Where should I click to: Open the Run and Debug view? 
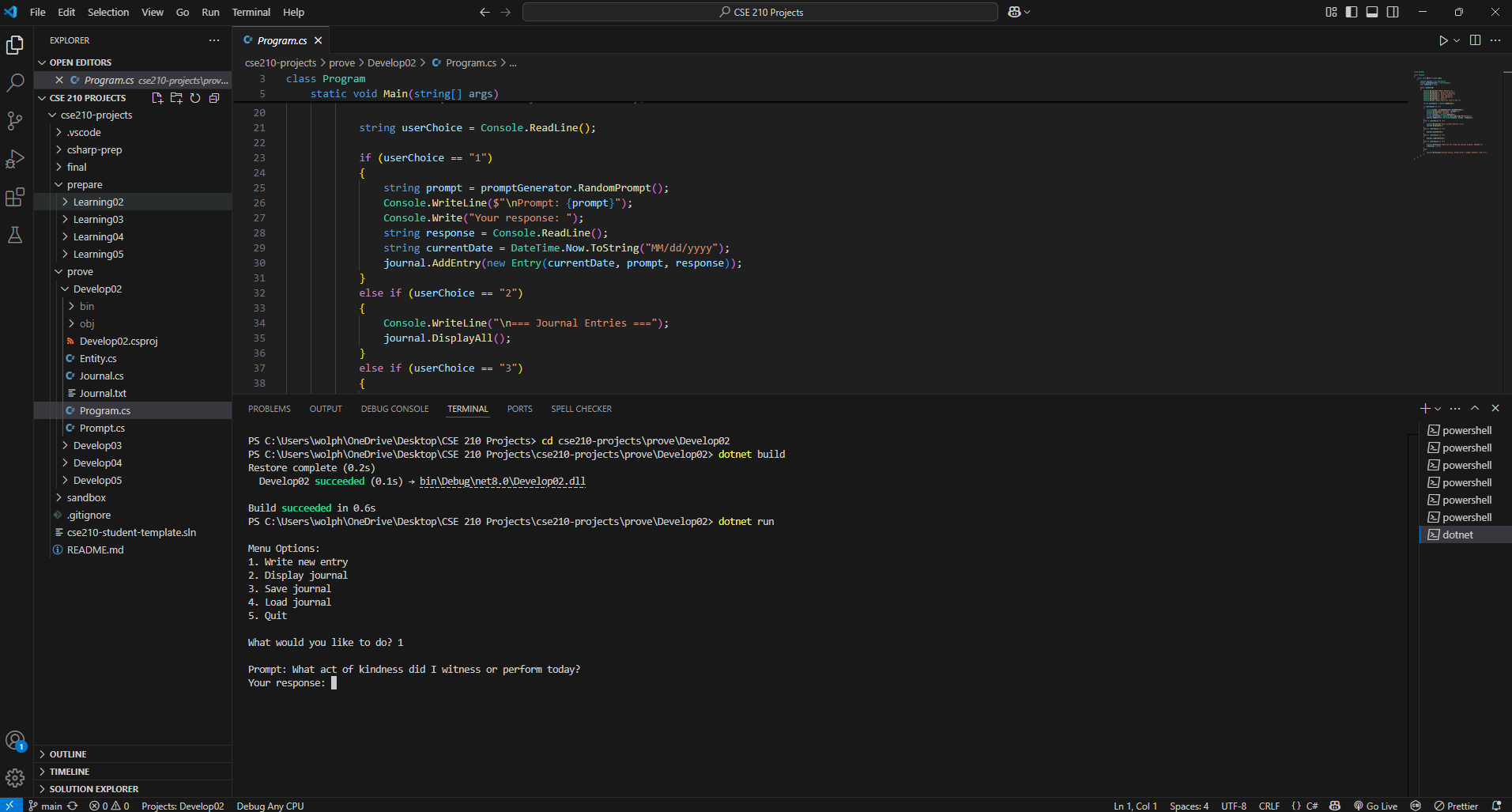(x=15, y=159)
